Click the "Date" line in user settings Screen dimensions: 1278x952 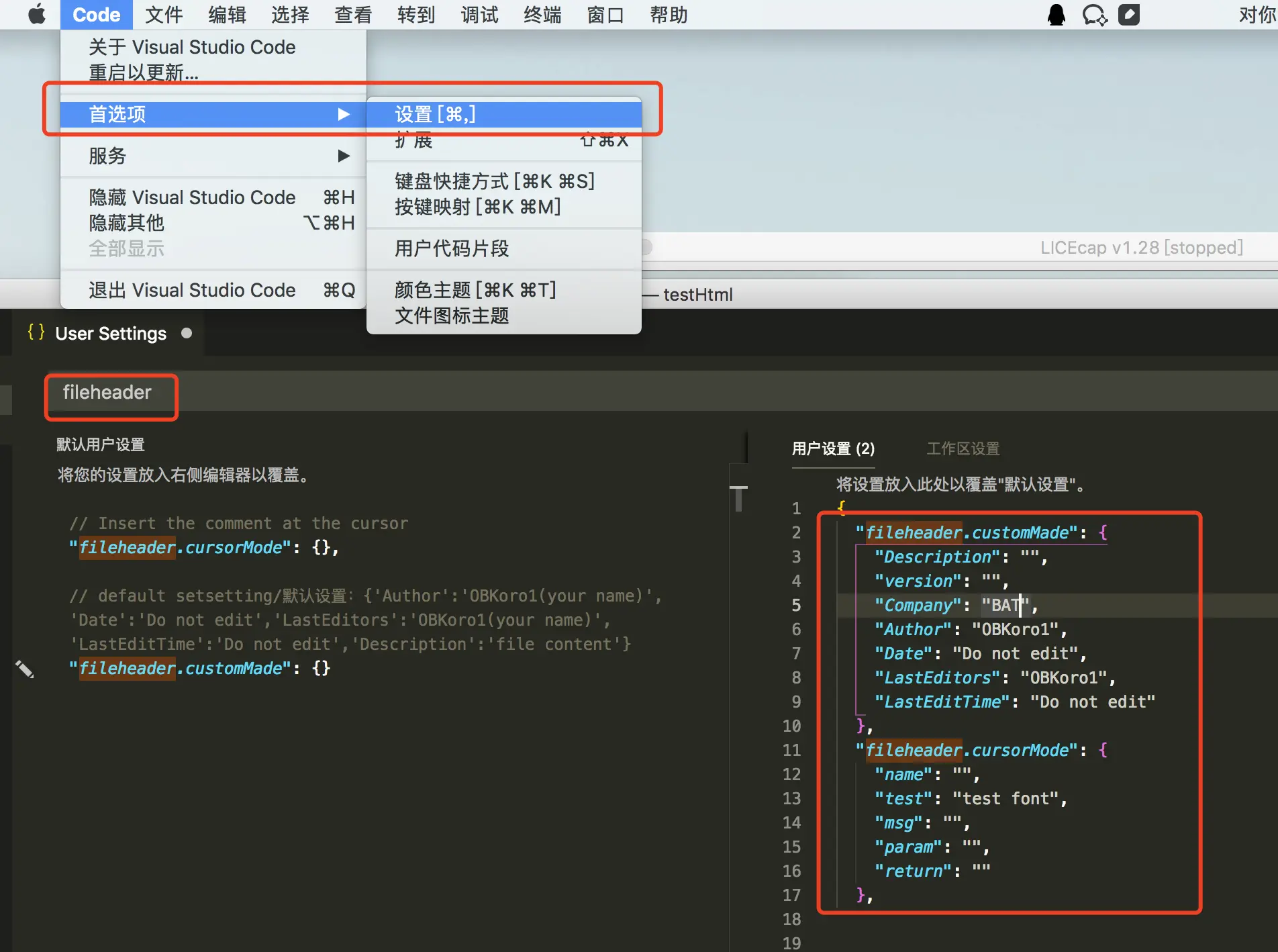pos(981,654)
